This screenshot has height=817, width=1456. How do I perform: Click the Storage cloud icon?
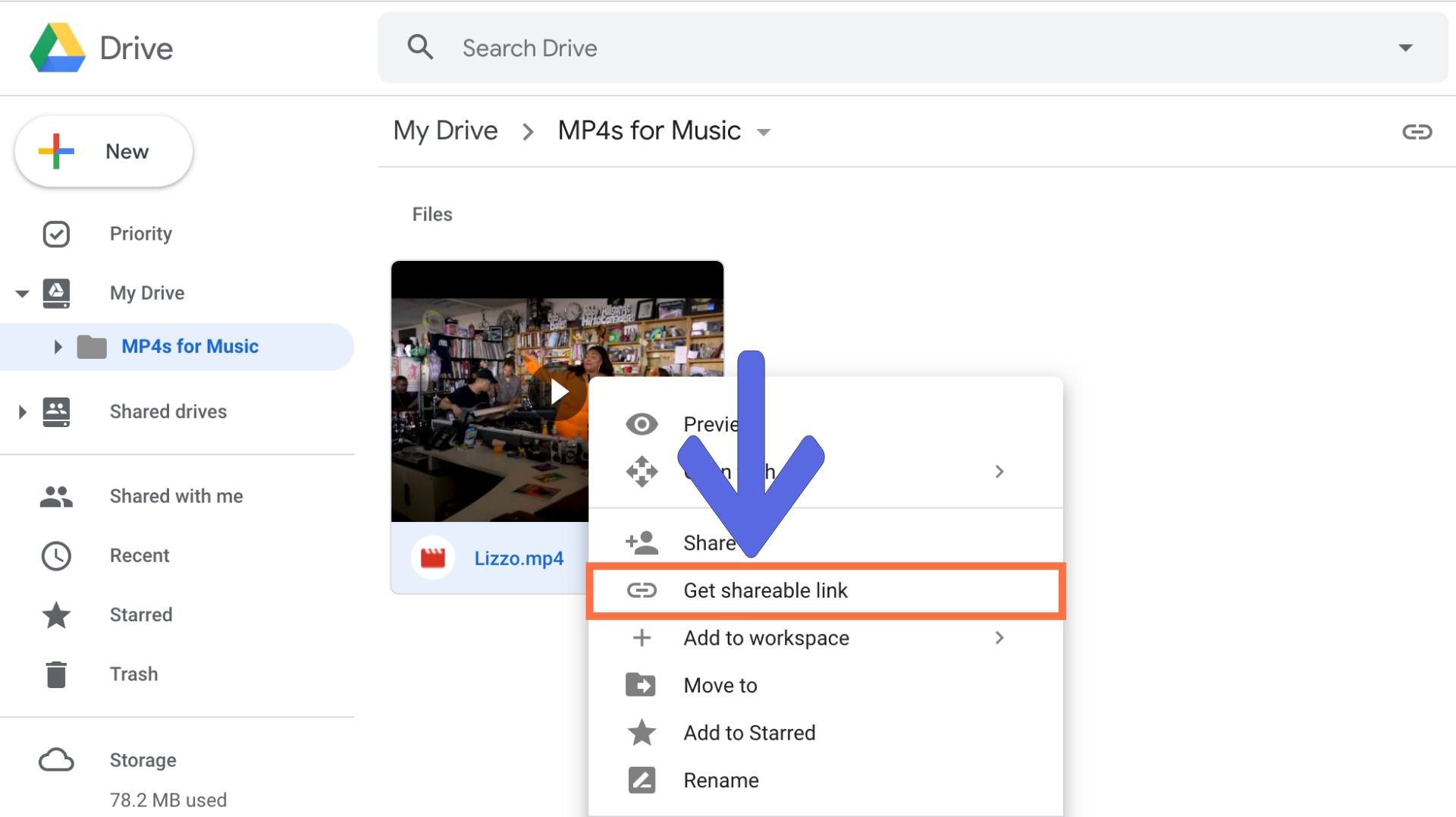56,760
